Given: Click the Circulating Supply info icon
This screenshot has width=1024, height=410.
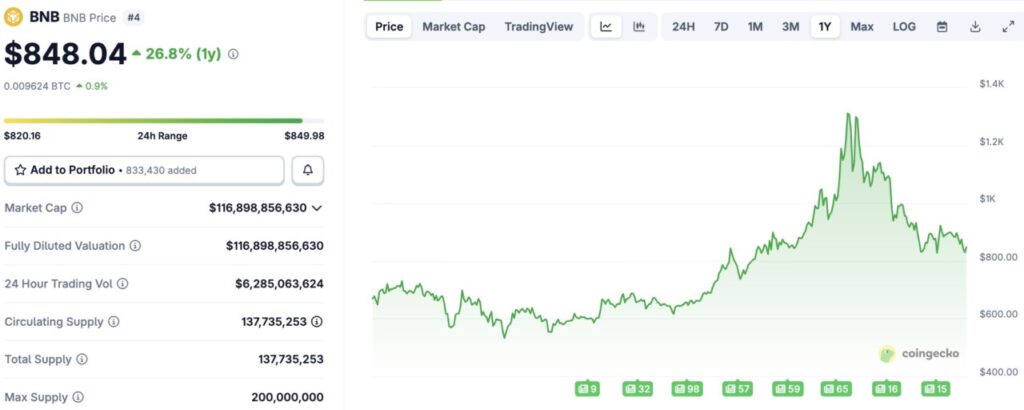Looking at the screenshot, I should coord(113,322).
